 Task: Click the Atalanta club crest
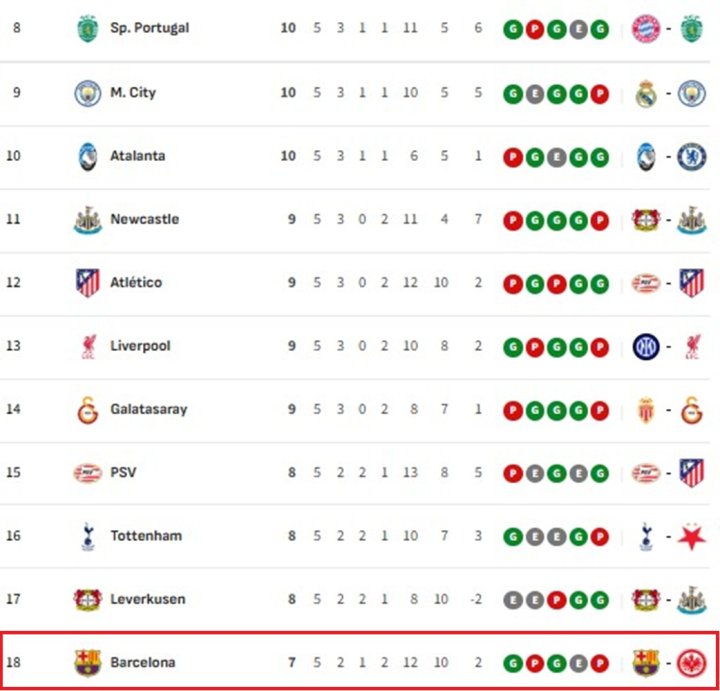pyautogui.click(x=88, y=157)
